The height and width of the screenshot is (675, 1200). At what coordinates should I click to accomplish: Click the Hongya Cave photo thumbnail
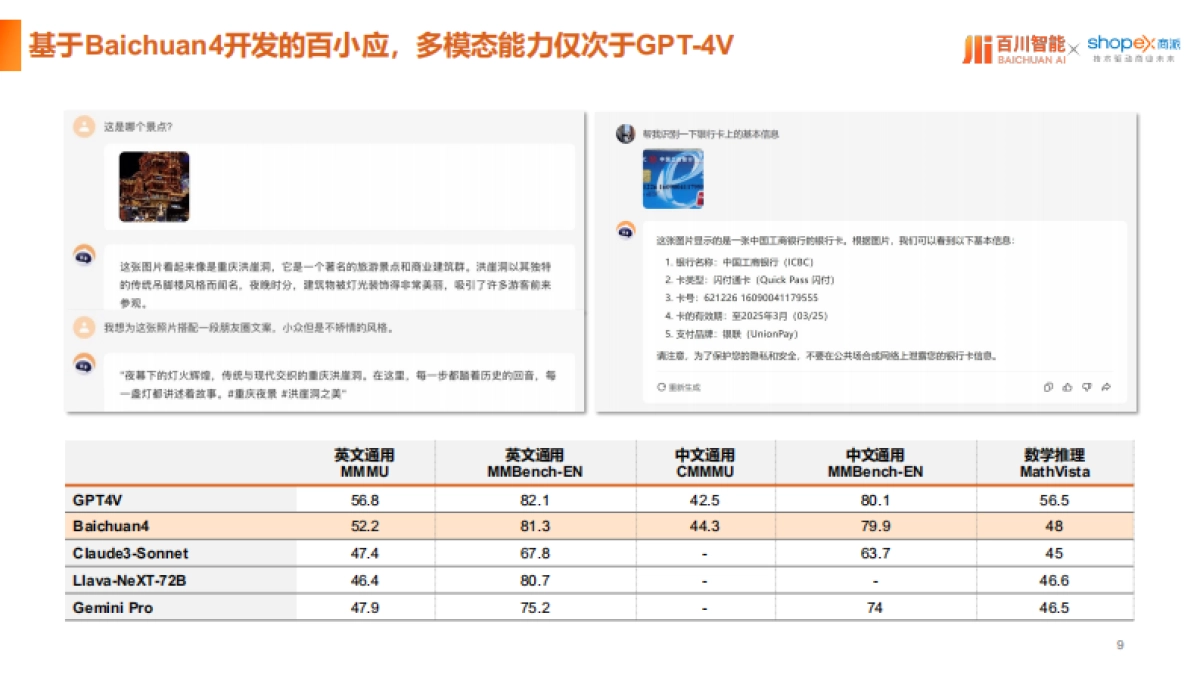point(153,186)
